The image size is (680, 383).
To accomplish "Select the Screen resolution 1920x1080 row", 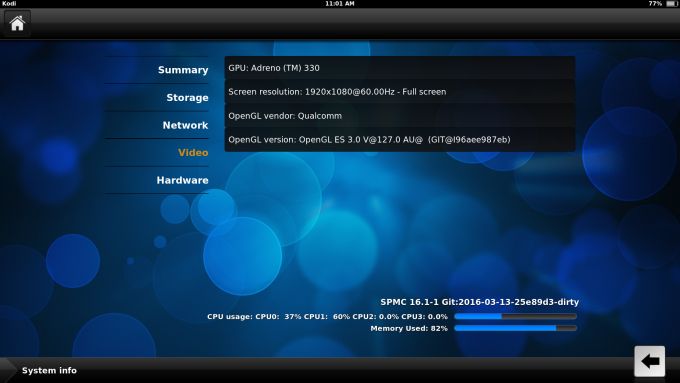I will coord(400,92).
